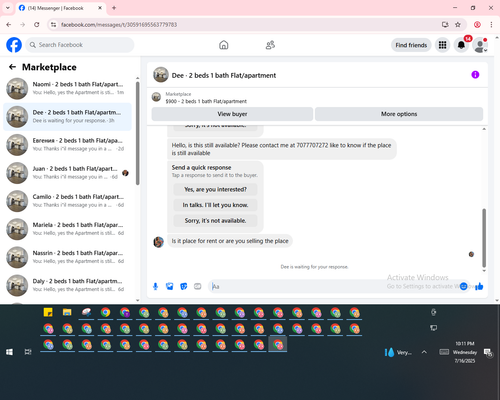This screenshot has height=400, width=500.
Task: Show hidden system tray icons
Action: tap(424, 352)
